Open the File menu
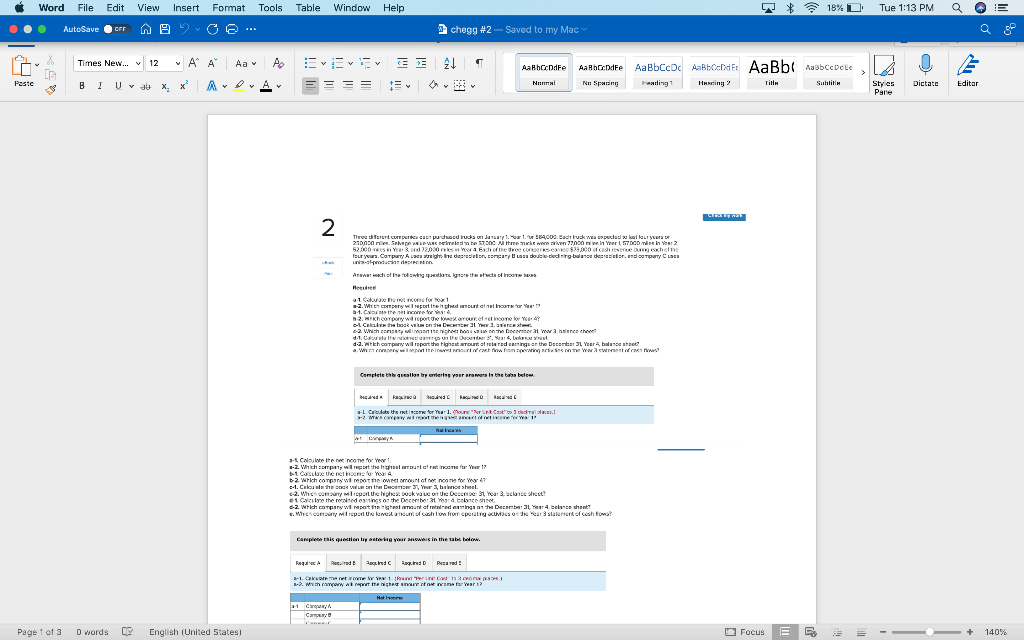The width and height of the screenshot is (1024, 640). 85,8
